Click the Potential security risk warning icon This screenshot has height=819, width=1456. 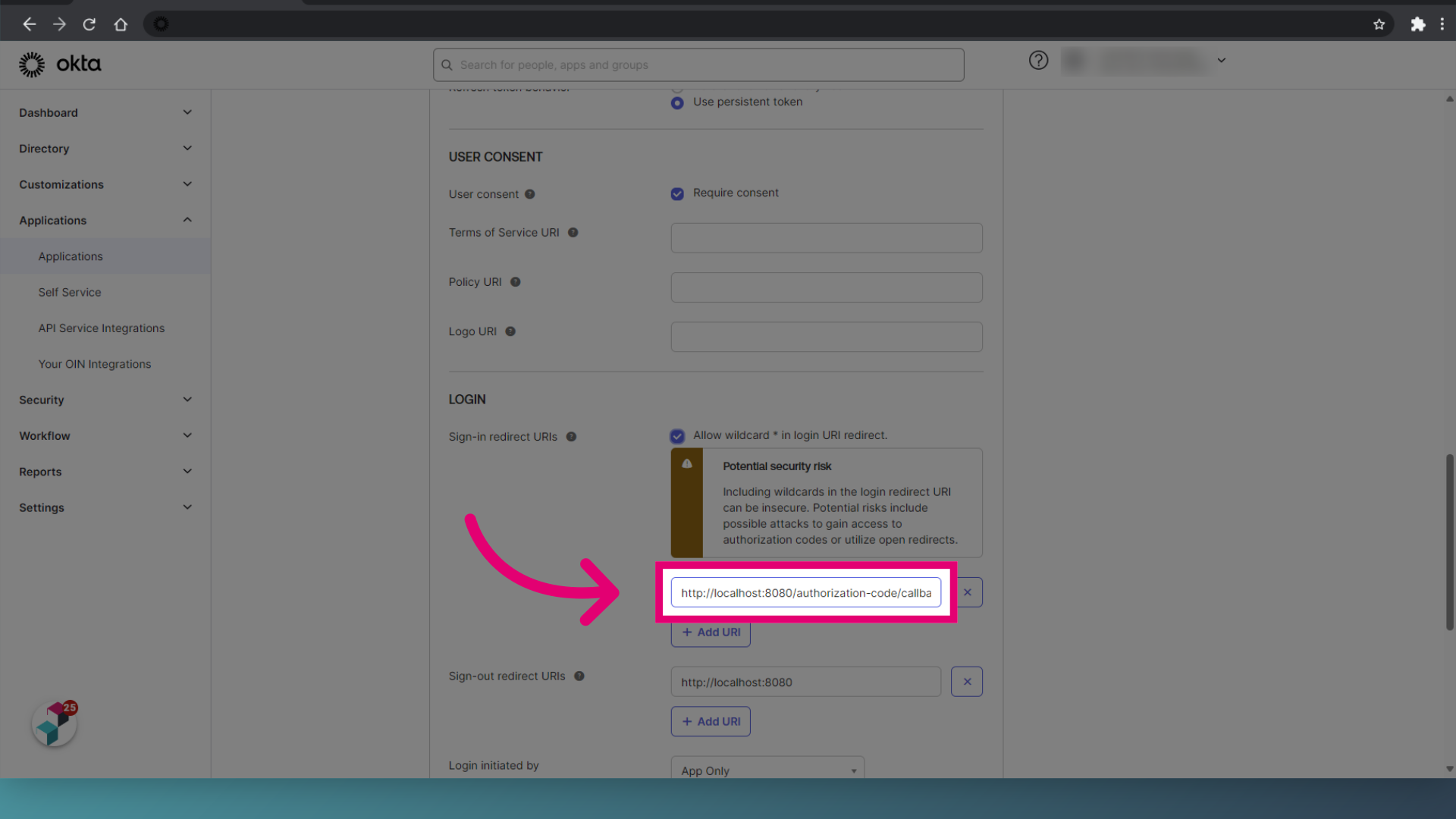[x=686, y=464]
